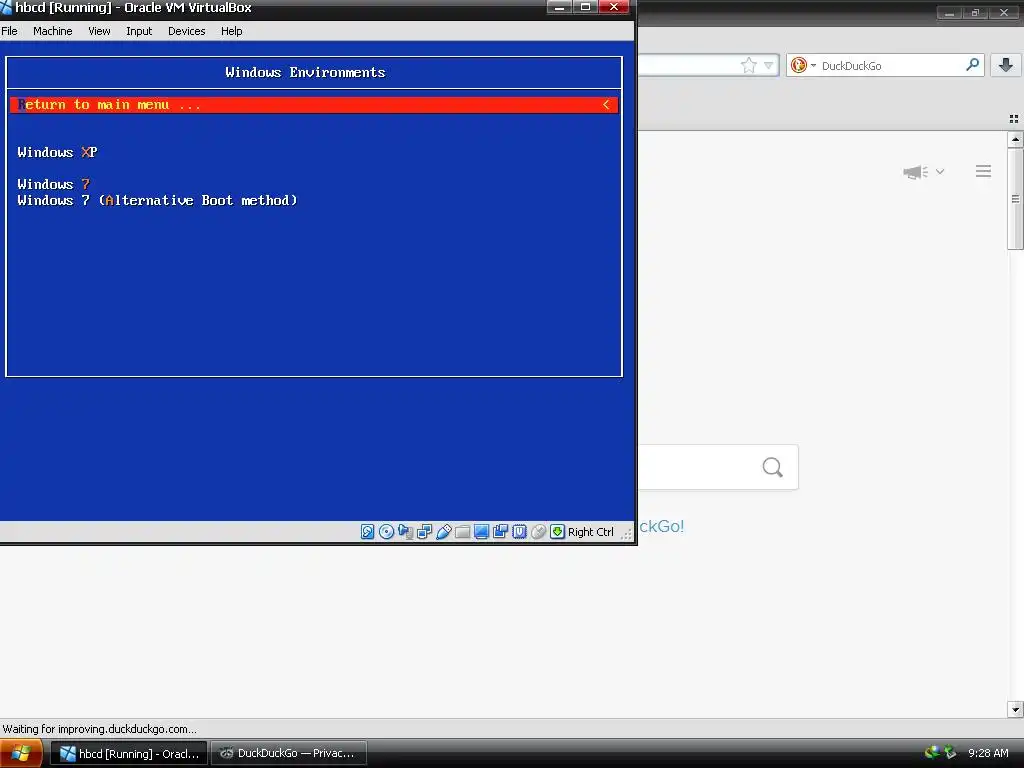The image size is (1024, 768).
Task: Select the plain 'Windows 7' boot entry
Action: (54, 184)
